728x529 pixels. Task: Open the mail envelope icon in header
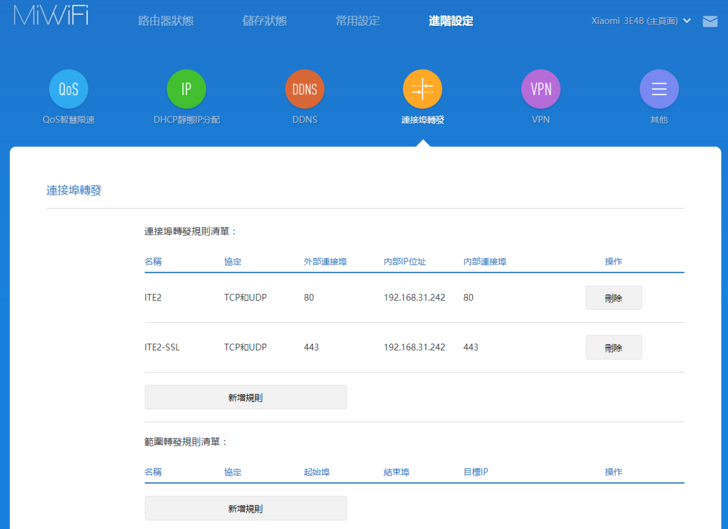pos(710,21)
